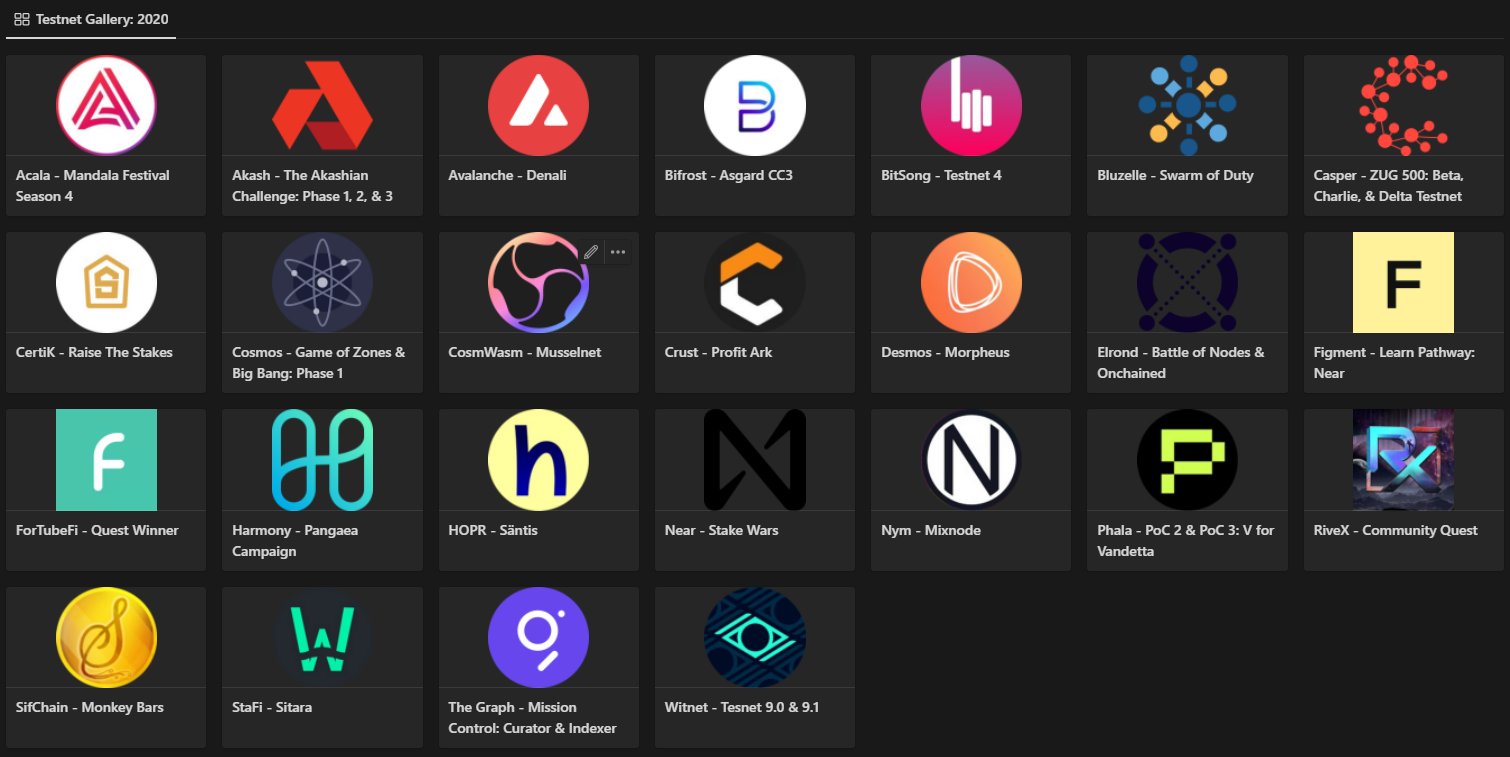This screenshot has width=1510, height=757.
Task: Select The Graph - Mission Control title
Action: coord(532,718)
